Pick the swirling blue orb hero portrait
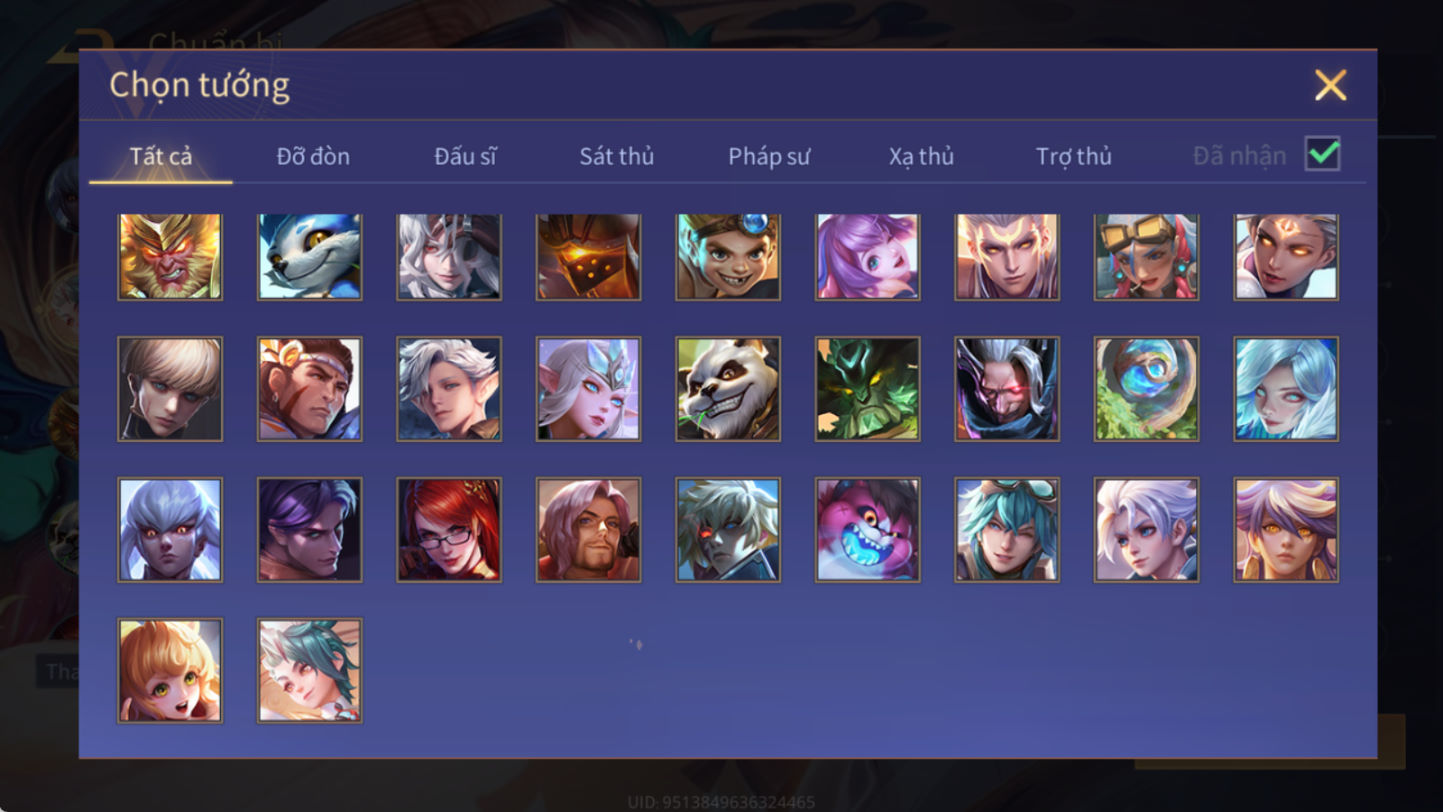The height and width of the screenshot is (812, 1443). point(1147,389)
